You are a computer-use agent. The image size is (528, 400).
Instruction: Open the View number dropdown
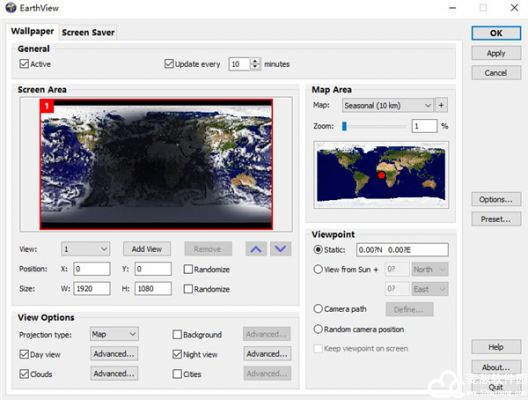(x=86, y=249)
